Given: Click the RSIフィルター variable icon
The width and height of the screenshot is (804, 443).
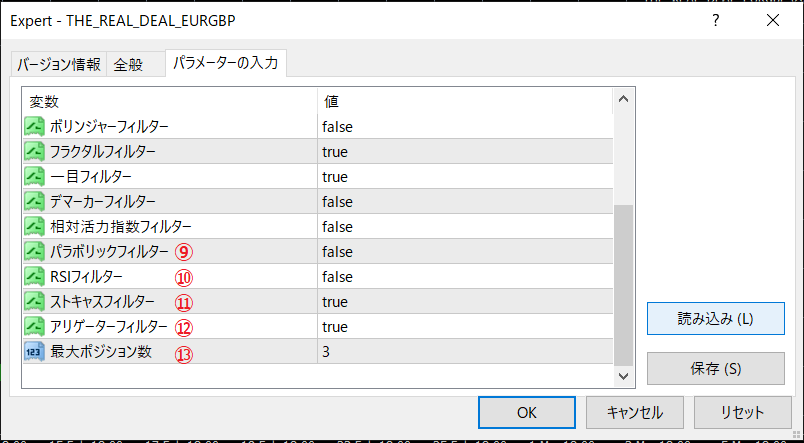Looking at the screenshot, I should click(x=35, y=277).
